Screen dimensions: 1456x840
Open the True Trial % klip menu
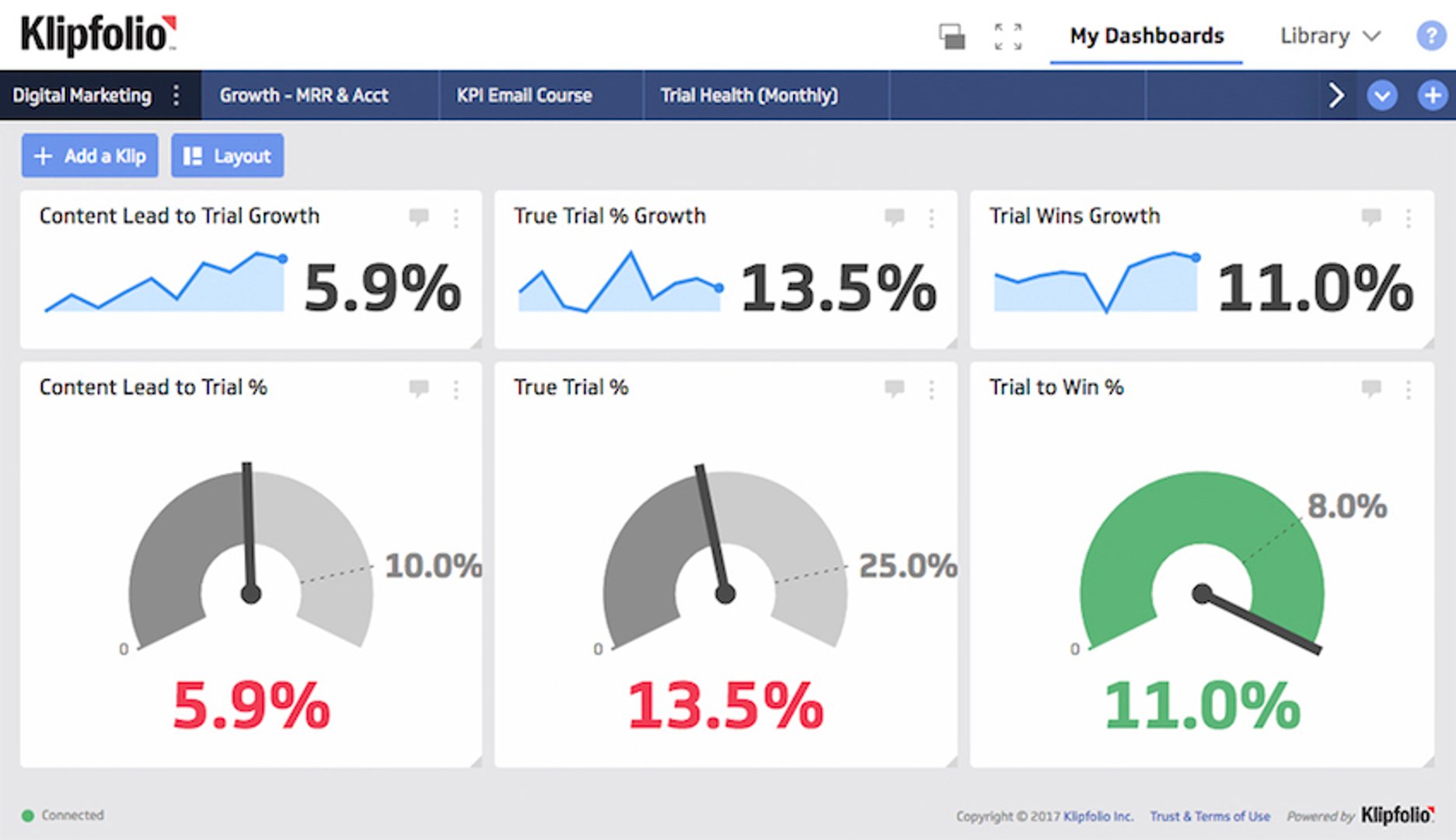point(931,389)
